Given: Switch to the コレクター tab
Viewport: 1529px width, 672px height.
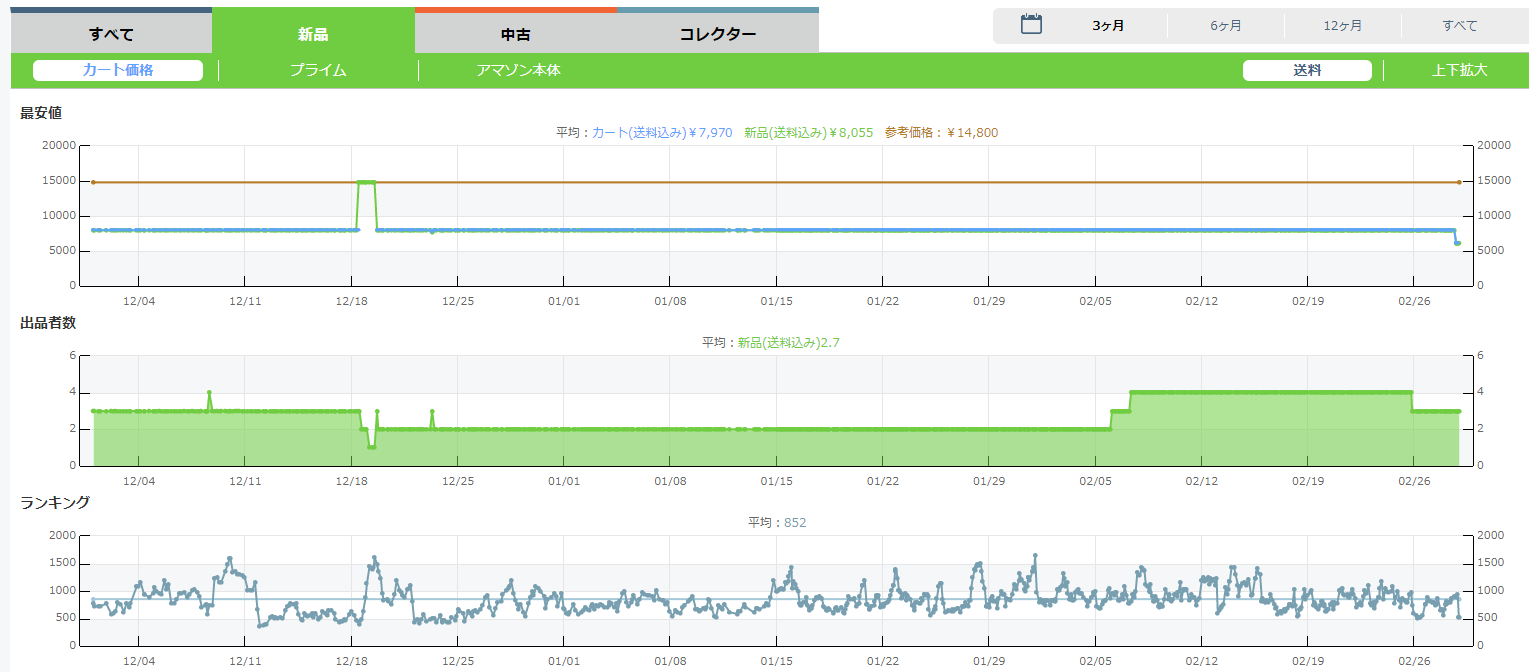Looking at the screenshot, I should pos(717,34).
